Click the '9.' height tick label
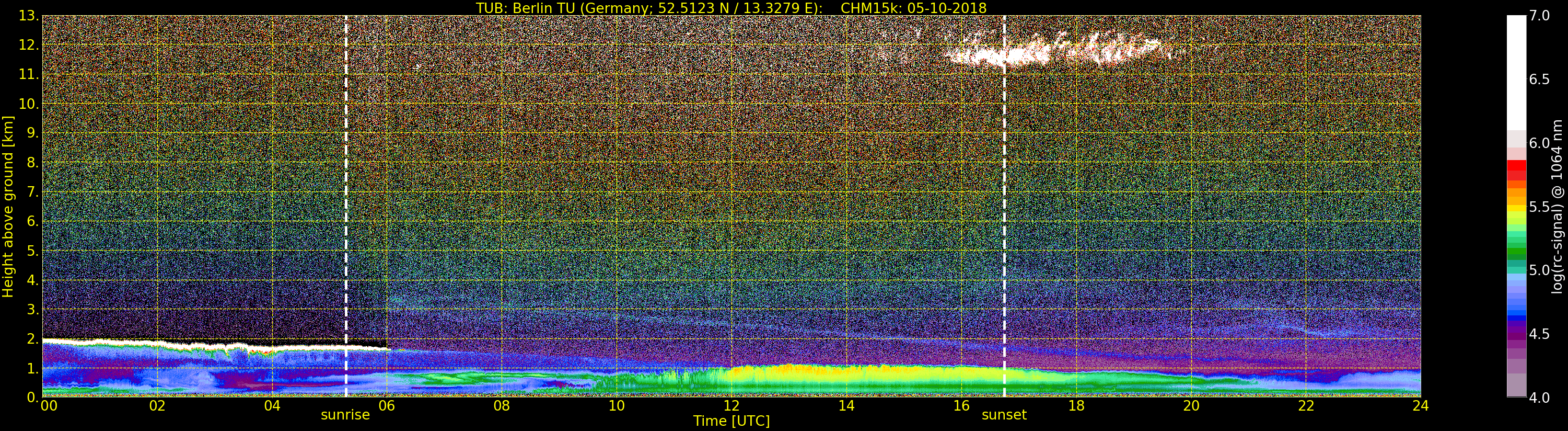Image resolution: width=1568 pixels, height=431 pixels. 32,133
